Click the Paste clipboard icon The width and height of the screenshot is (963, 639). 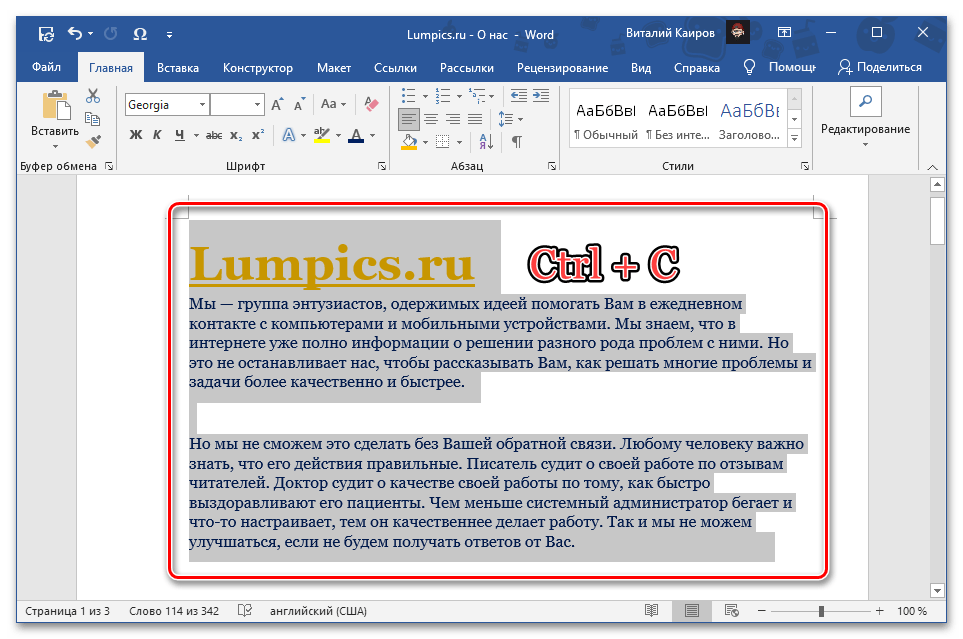[x=55, y=105]
